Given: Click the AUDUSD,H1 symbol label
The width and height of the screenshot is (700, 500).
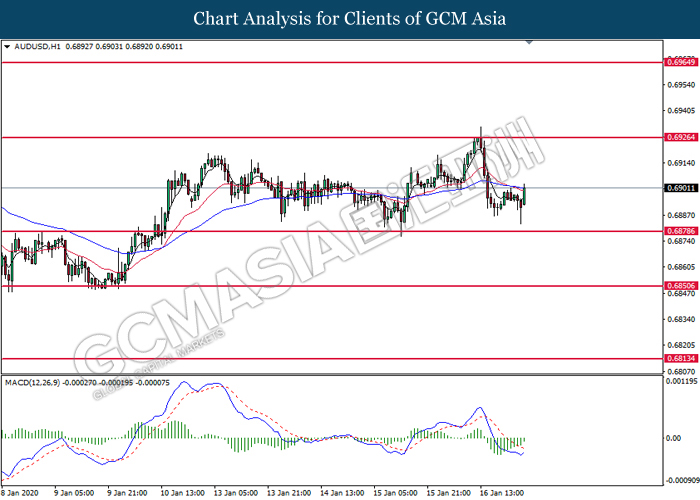Looking at the screenshot, I should 35,46.
